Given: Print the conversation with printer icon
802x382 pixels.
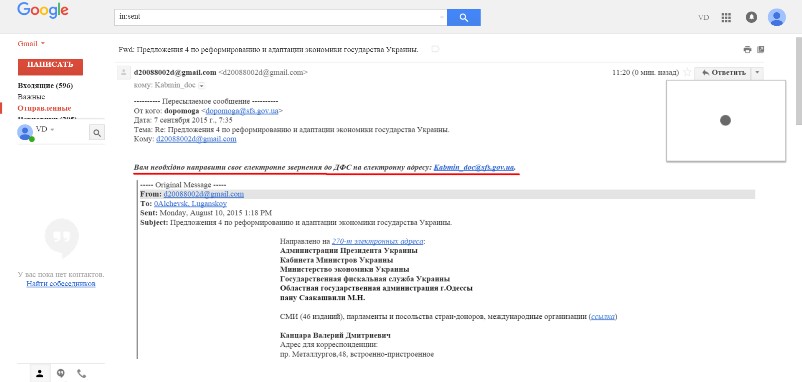Looking at the screenshot, I should pyautogui.click(x=747, y=50).
